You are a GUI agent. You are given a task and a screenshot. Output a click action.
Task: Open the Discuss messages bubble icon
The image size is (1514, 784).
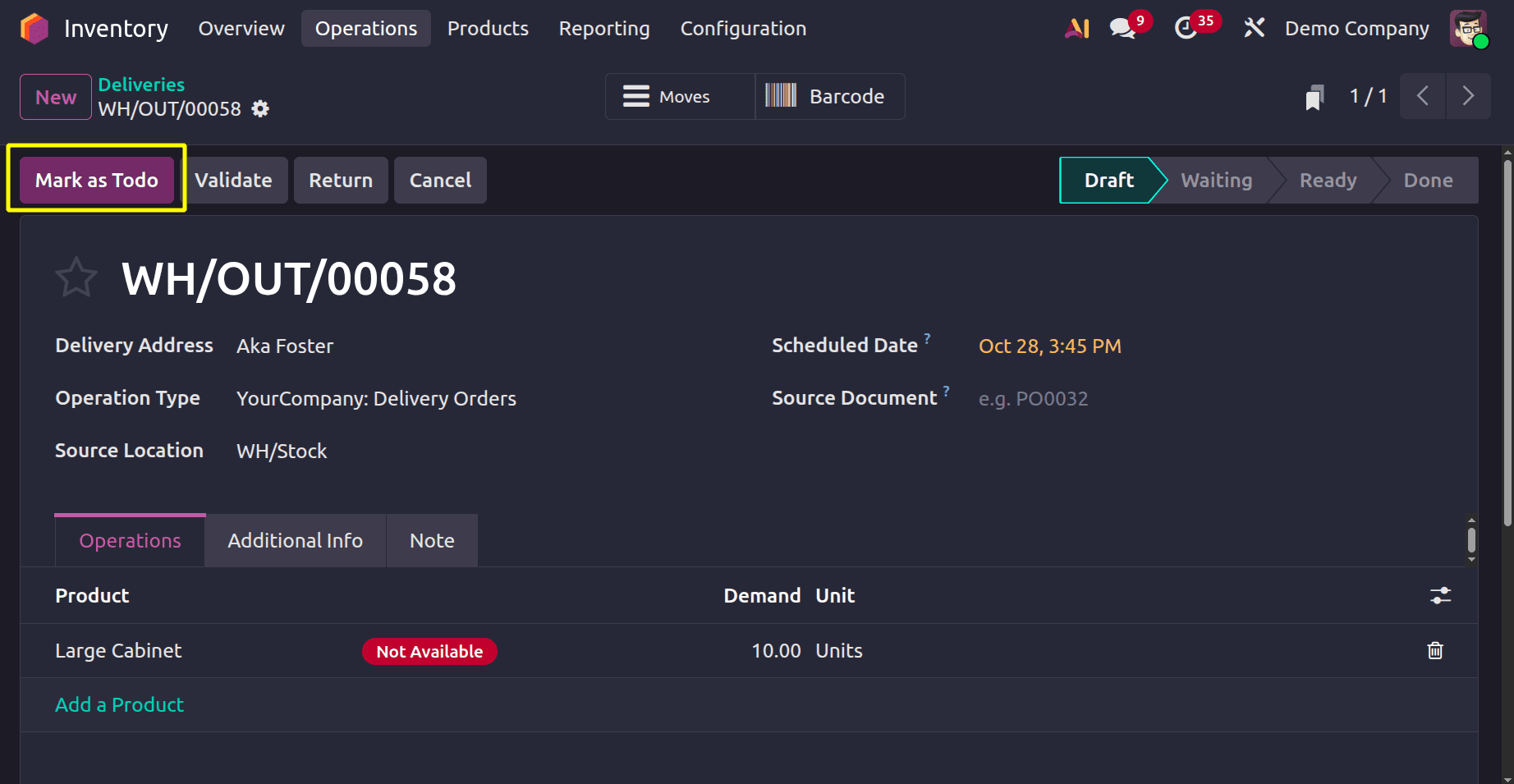coord(1122,27)
